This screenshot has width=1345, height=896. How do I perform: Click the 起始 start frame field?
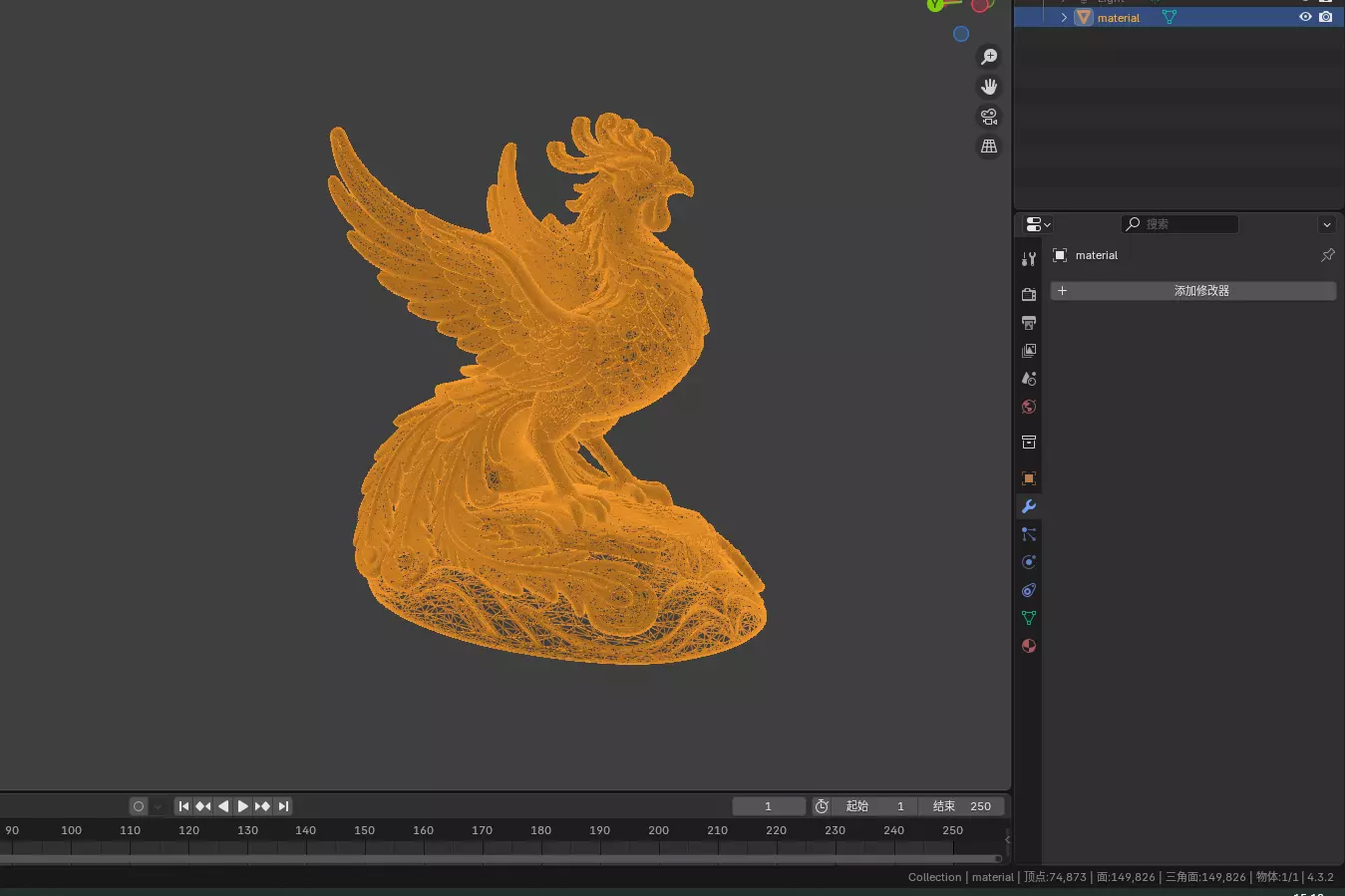tap(875, 806)
